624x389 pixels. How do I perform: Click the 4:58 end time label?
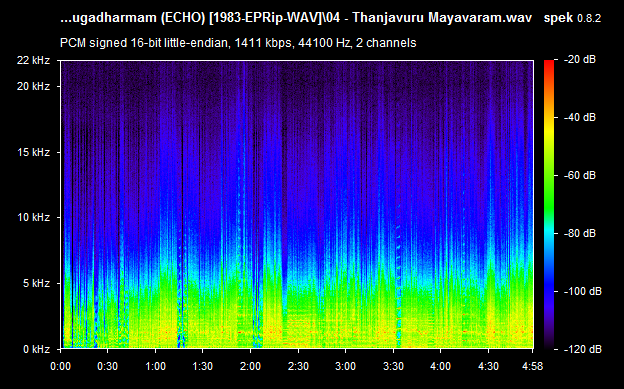(532, 366)
